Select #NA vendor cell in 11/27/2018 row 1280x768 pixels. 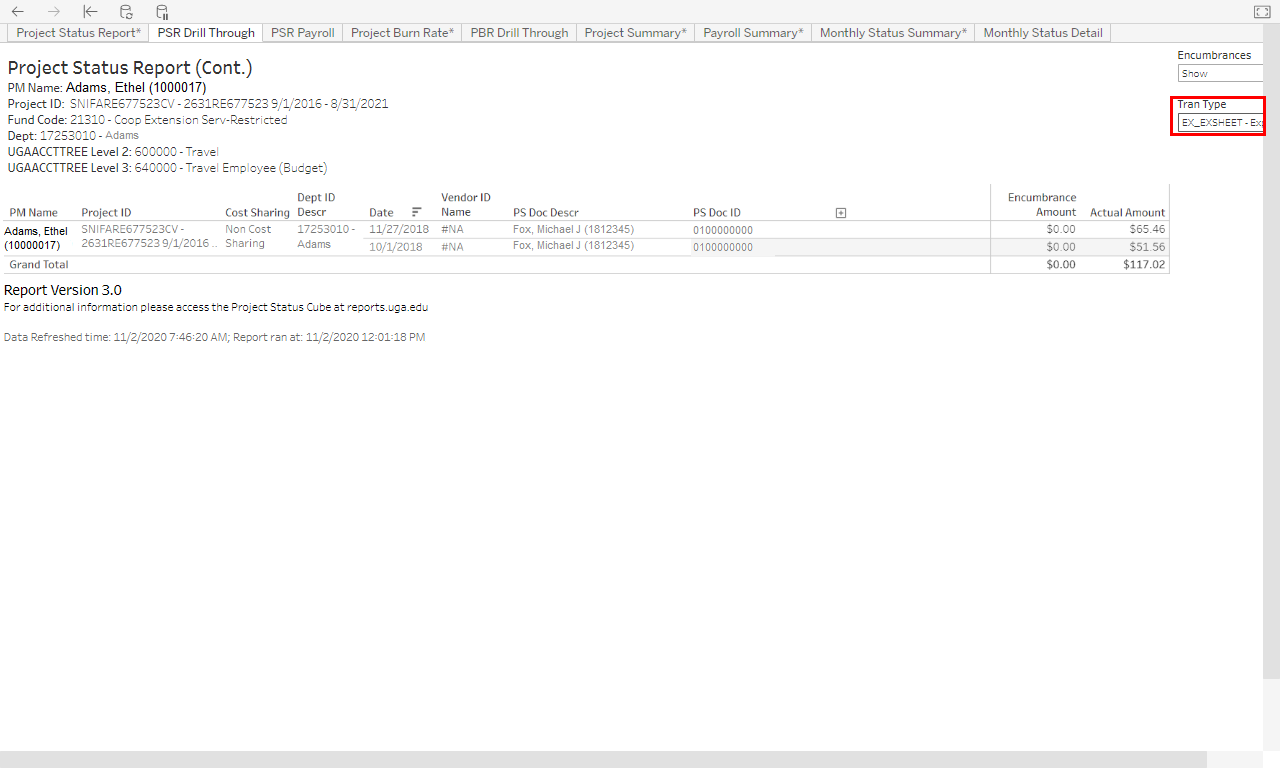coord(452,230)
